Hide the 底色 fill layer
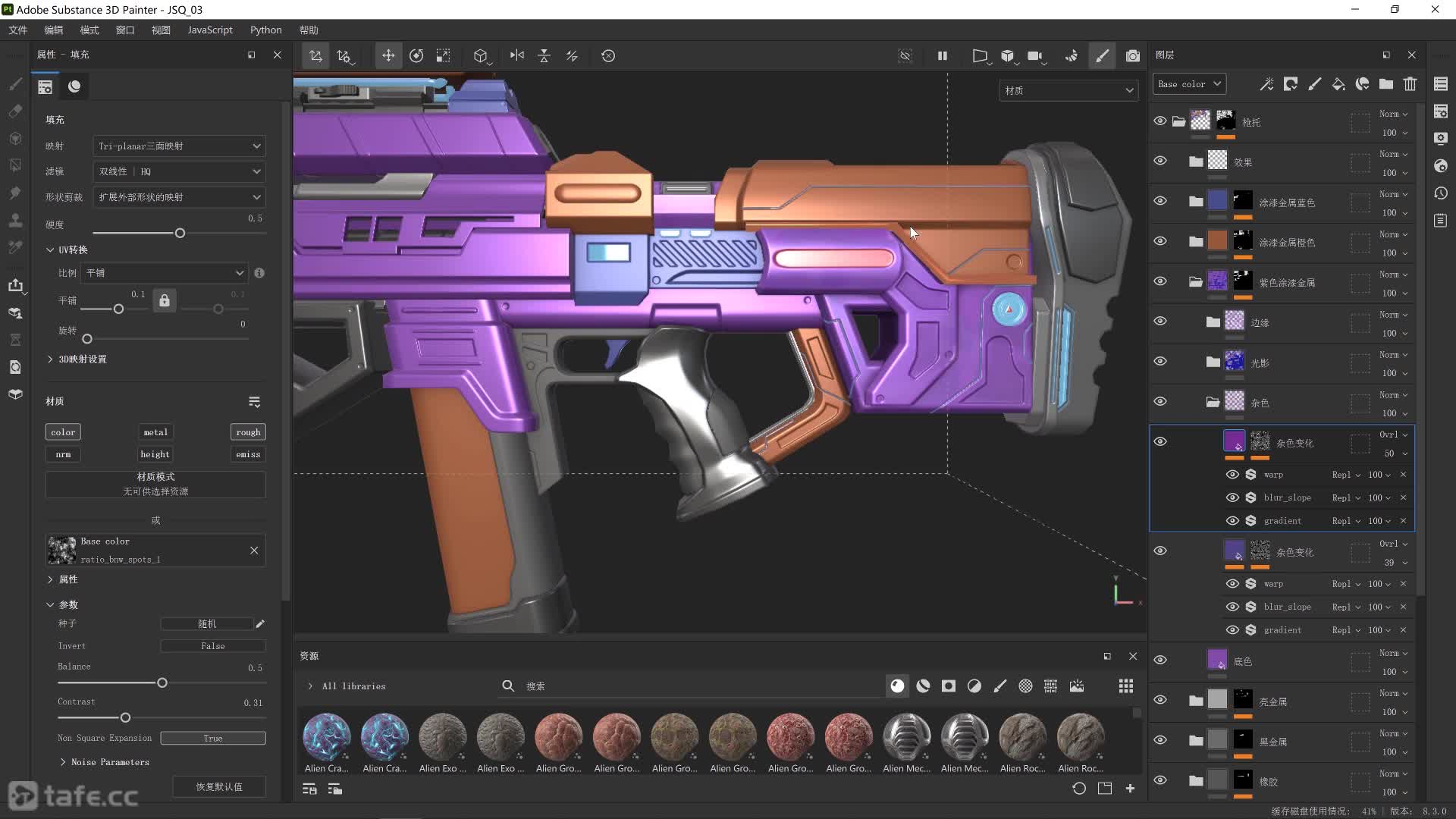 tap(1160, 660)
